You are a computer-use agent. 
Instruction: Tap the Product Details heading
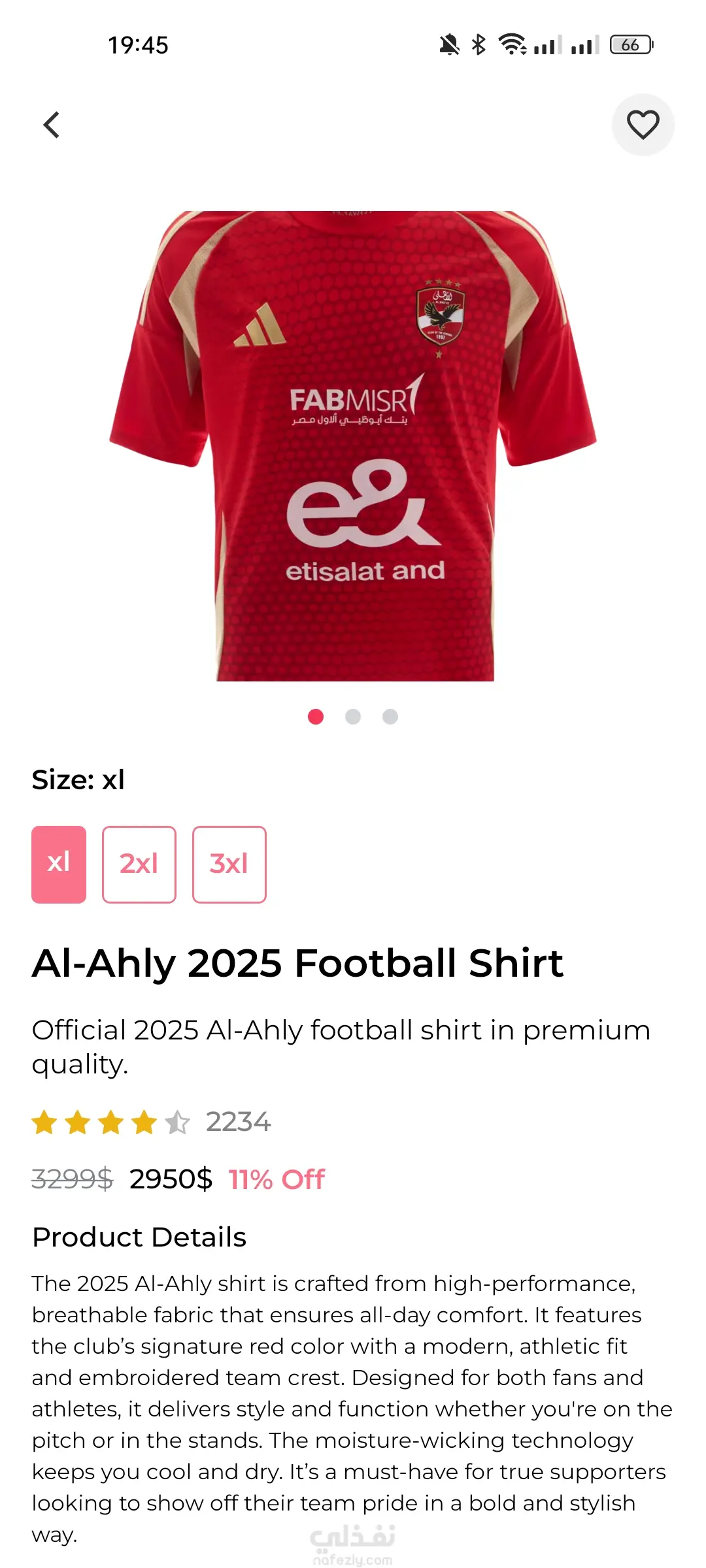(139, 1237)
